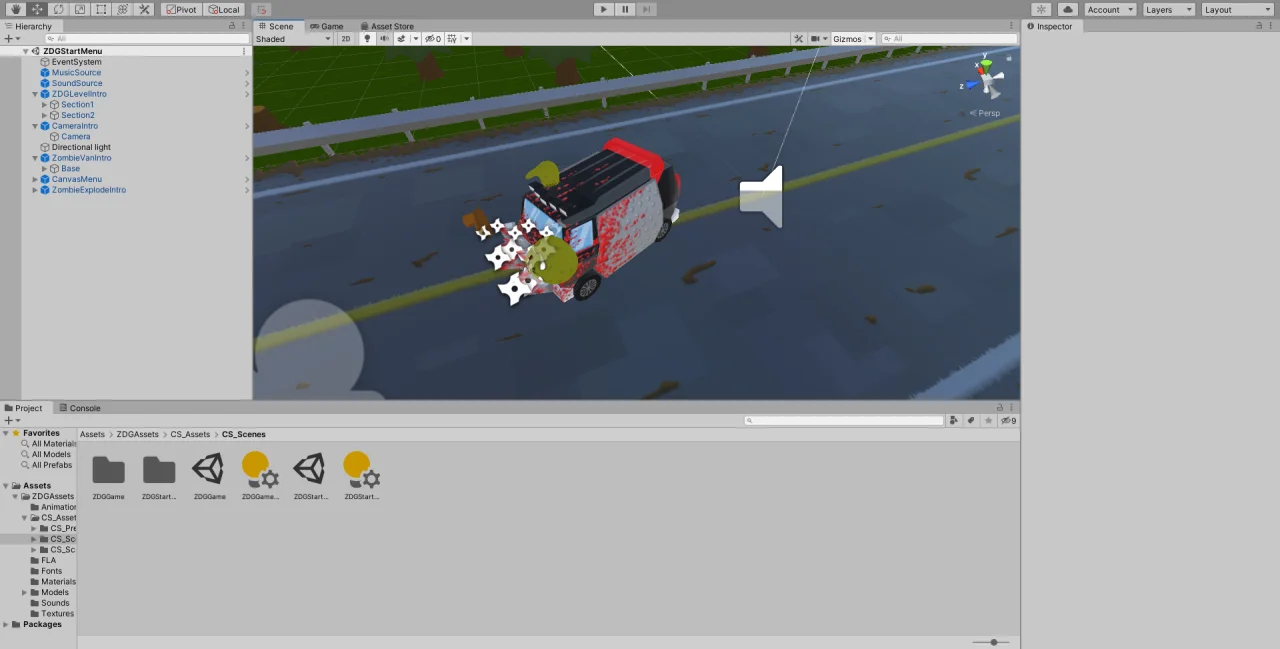Select EventSystem in the Hierarchy
Image resolution: width=1280 pixels, height=649 pixels.
pyautogui.click(x=76, y=62)
